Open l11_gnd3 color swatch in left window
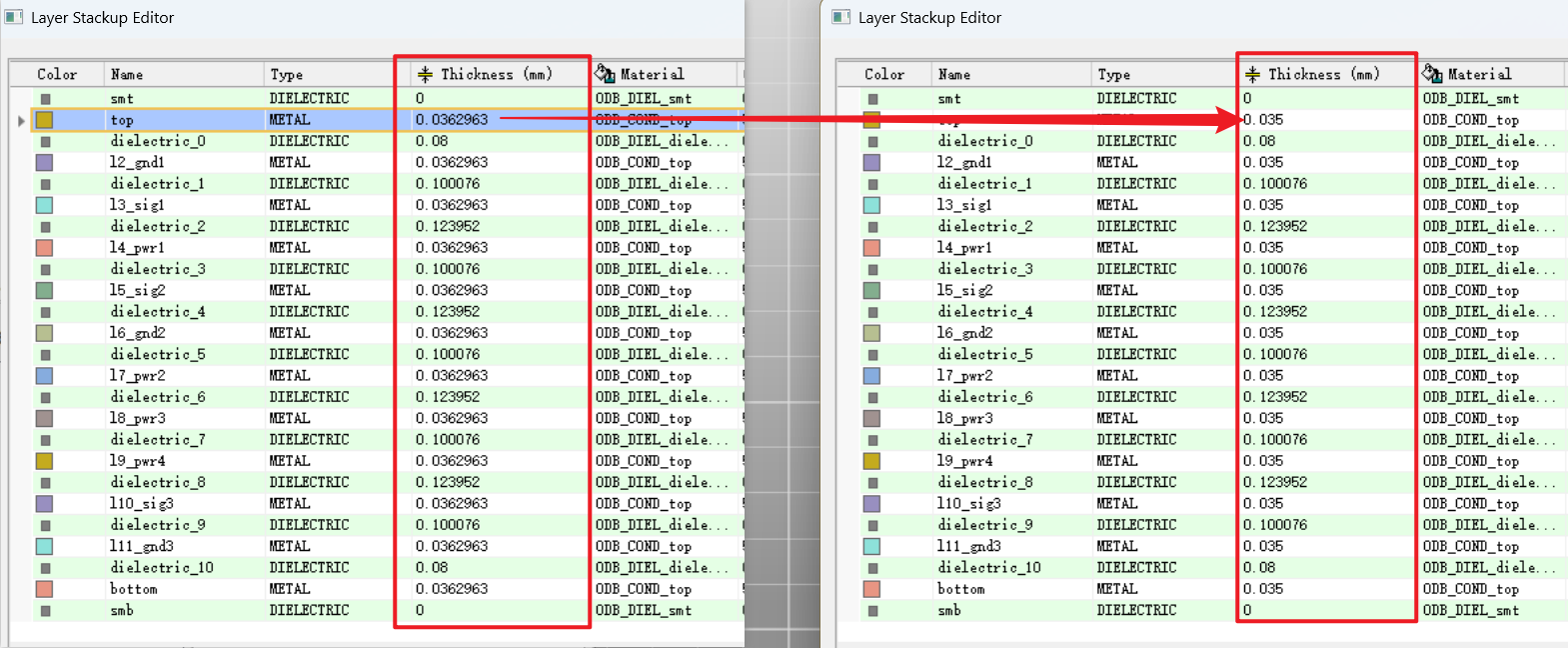The height and width of the screenshot is (648, 1568). click(44, 546)
